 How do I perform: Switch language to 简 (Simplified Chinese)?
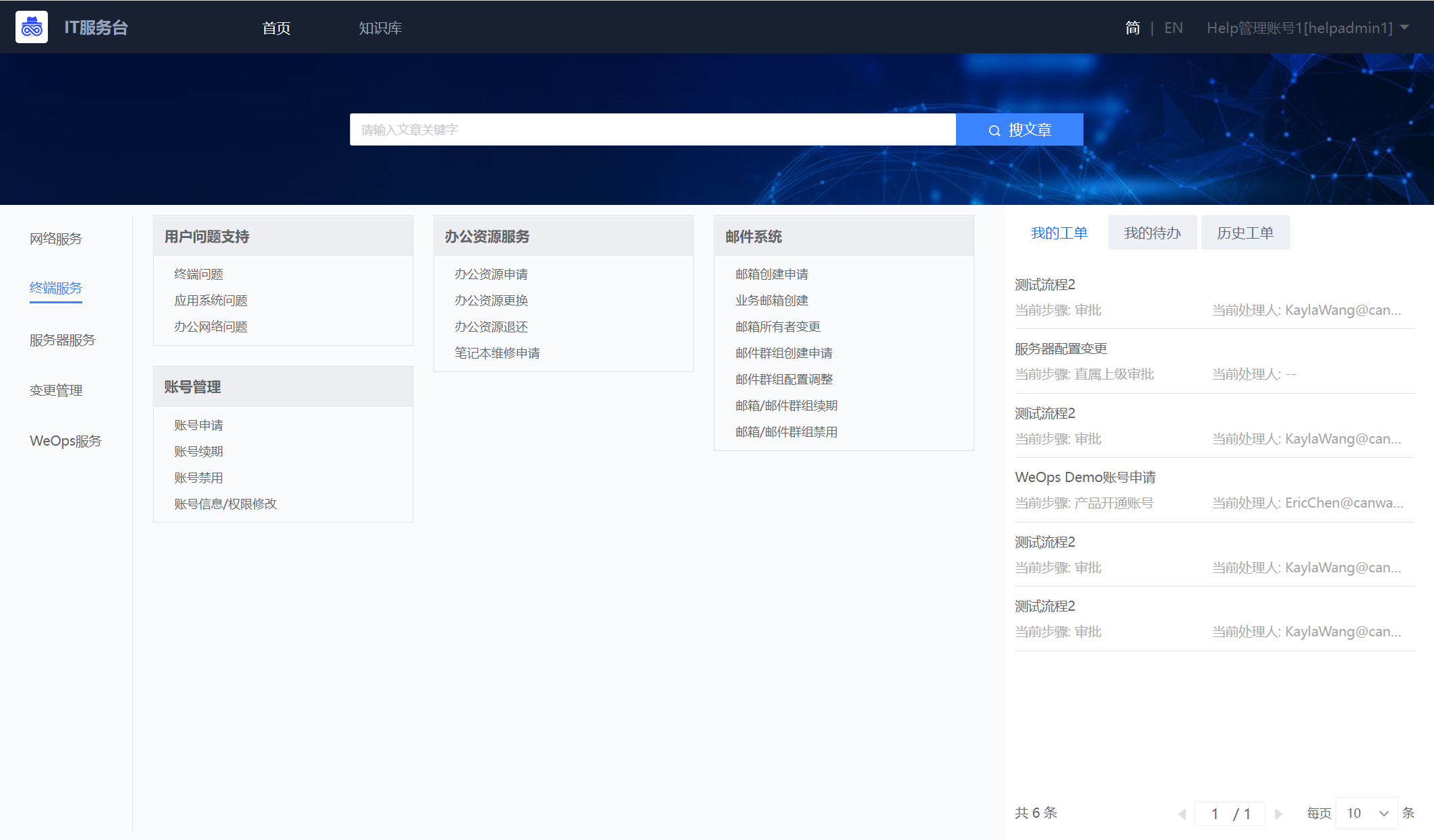[1133, 28]
